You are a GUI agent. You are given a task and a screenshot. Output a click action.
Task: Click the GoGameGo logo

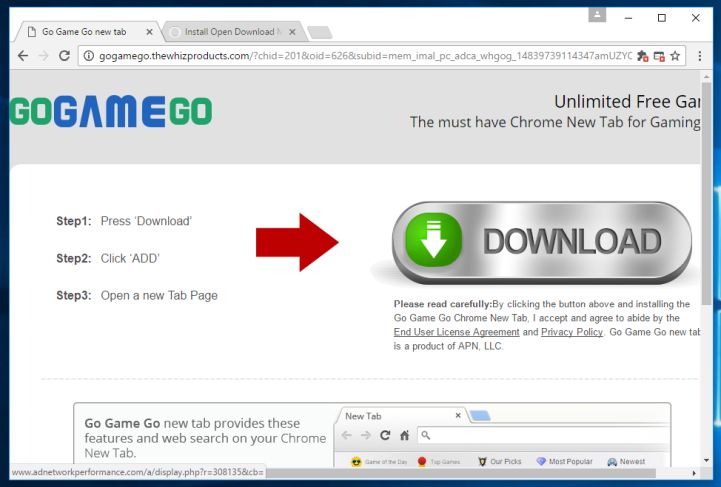tap(111, 111)
